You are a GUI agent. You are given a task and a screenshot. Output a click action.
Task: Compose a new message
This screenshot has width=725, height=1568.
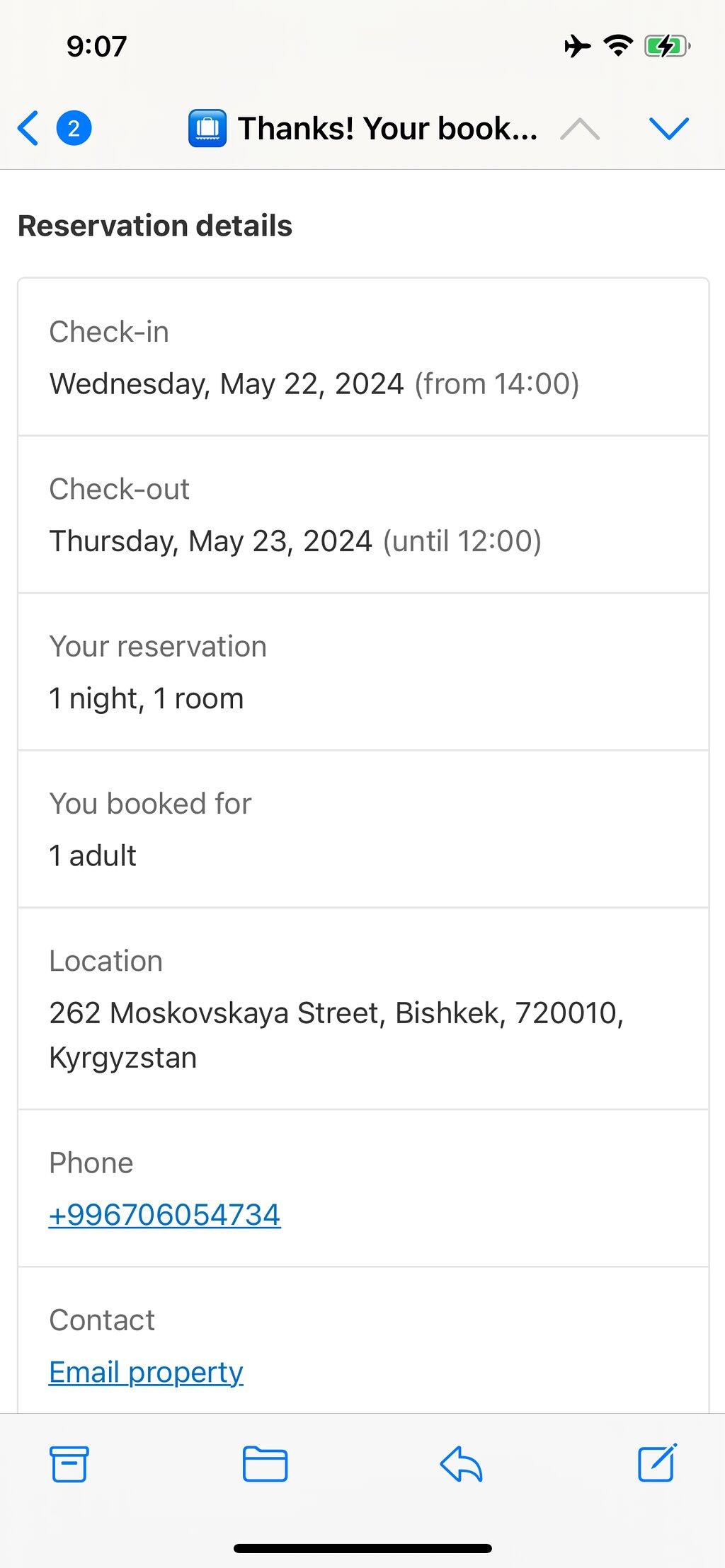tap(657, 1463)
